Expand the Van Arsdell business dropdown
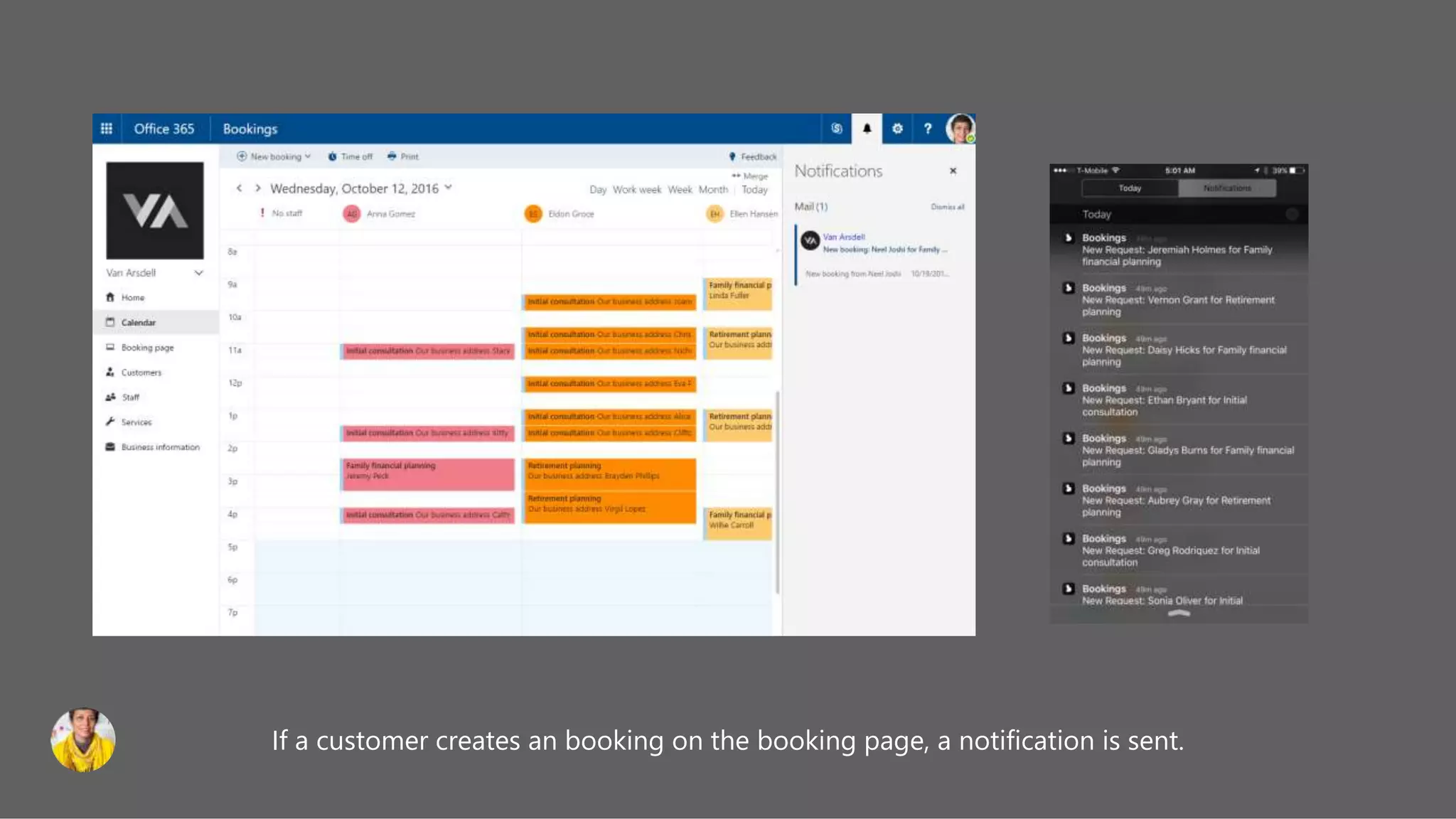Image resolution: width=1456 pixels, height=819 pixels. coord(198,273)
